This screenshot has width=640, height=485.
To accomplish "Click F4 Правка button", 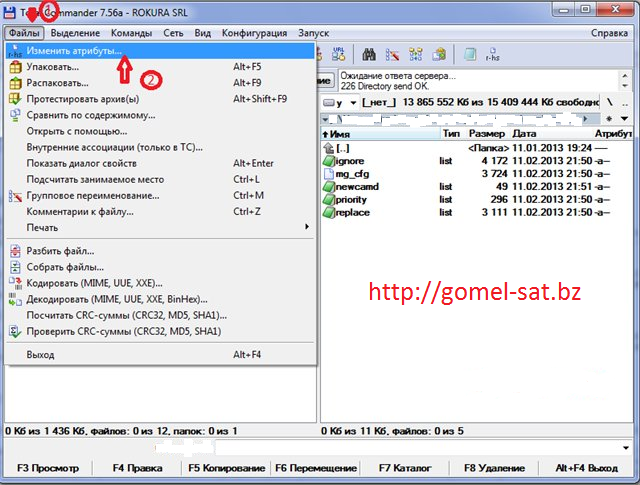I will pos(137,468).
